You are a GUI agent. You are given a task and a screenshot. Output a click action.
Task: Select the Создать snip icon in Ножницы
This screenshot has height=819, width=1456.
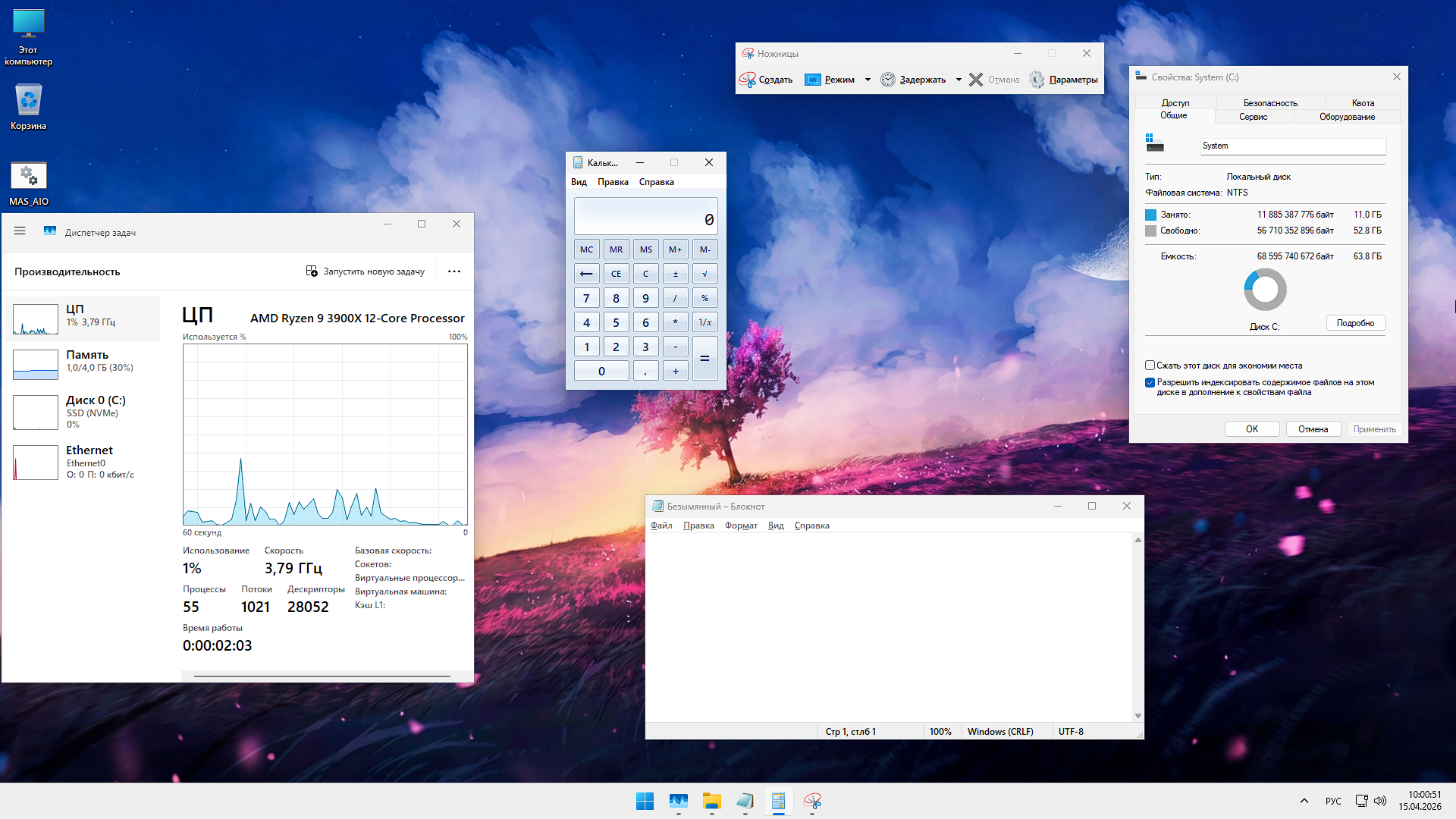(748, 79)
